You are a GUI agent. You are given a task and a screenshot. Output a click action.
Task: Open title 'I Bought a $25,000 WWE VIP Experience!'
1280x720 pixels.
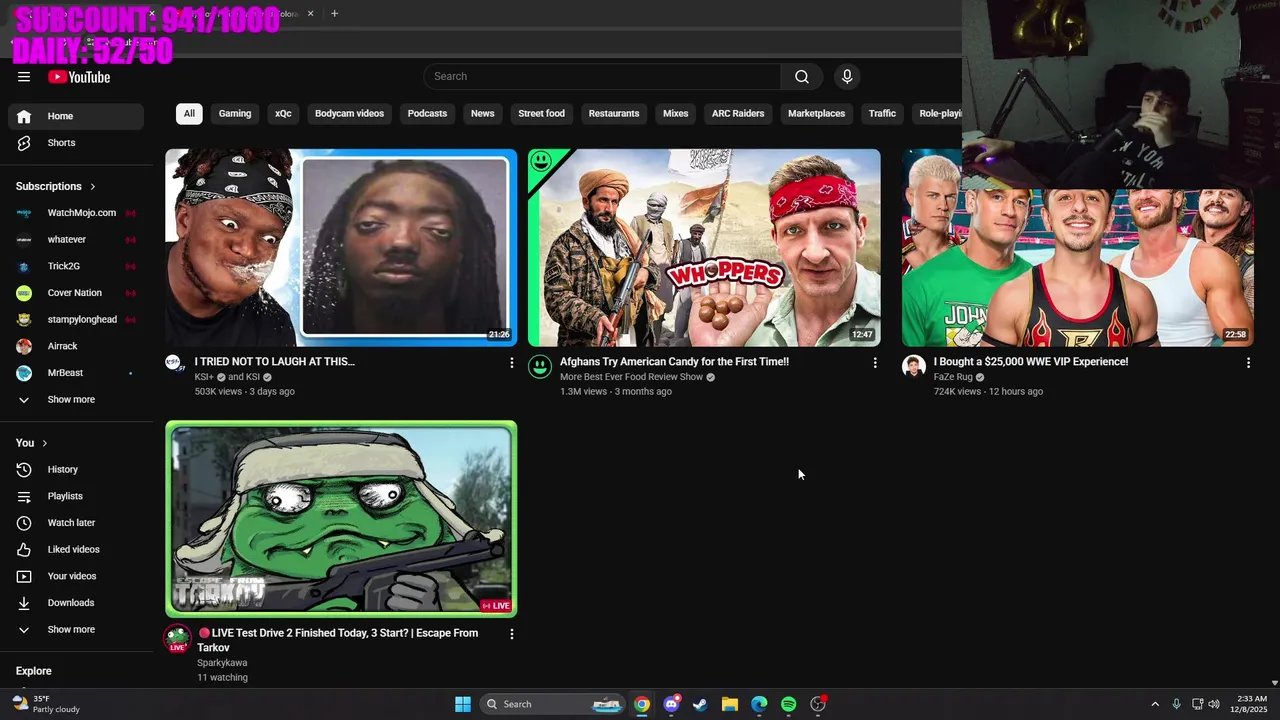(x=1031, y=362)
